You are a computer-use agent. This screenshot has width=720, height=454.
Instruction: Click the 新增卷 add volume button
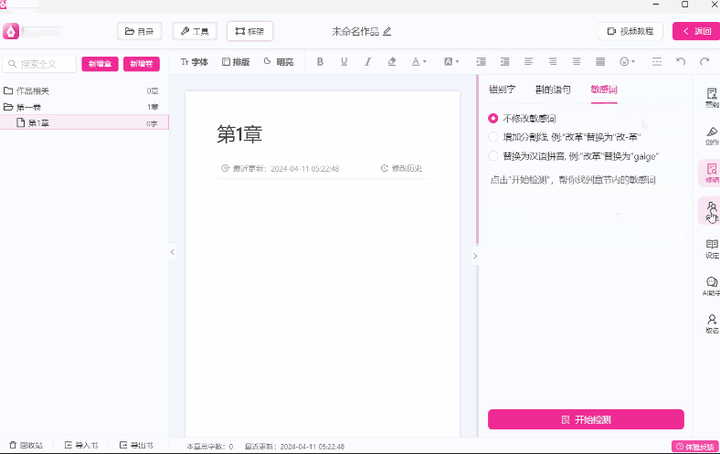click(141, 64)
